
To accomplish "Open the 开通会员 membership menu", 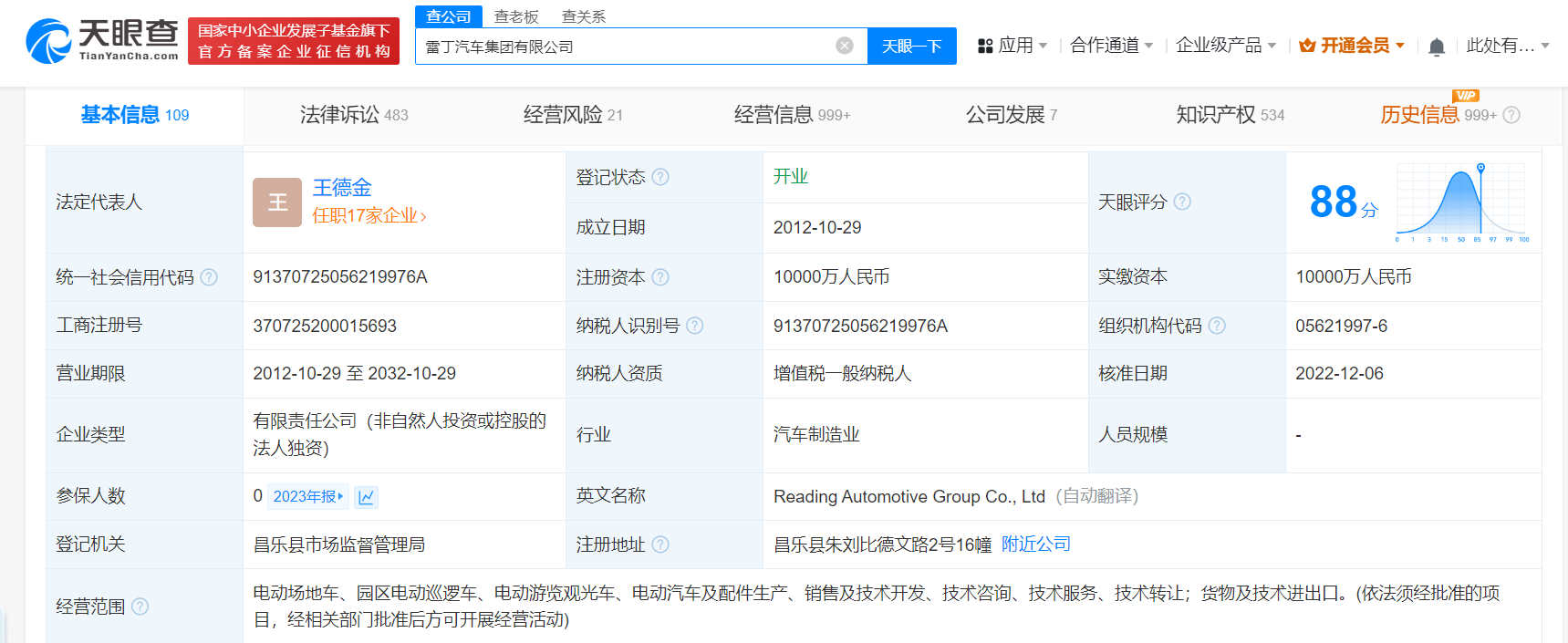I will coord(1352,46).
